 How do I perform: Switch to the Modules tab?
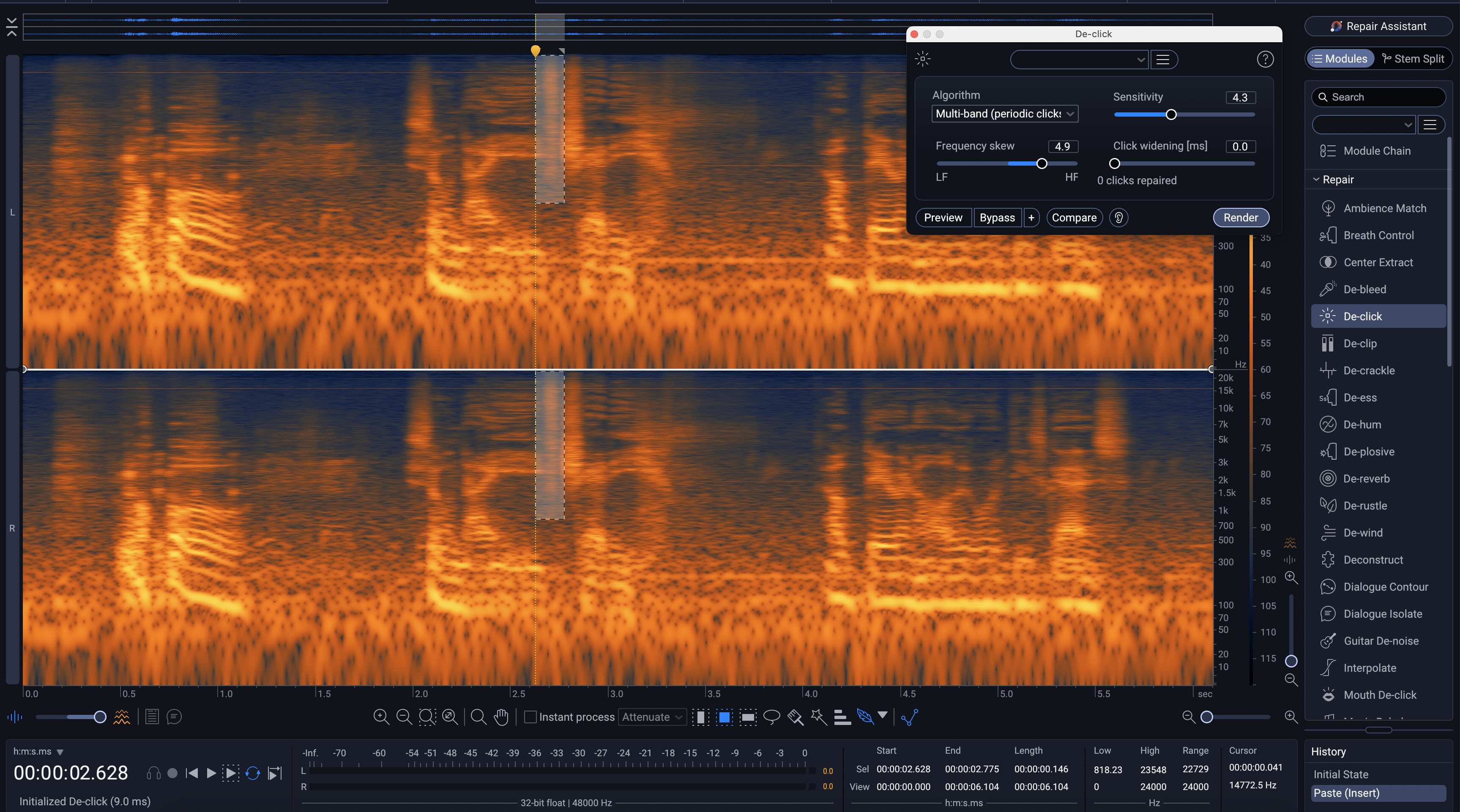pyautogui.click(x=1340, y=58)
